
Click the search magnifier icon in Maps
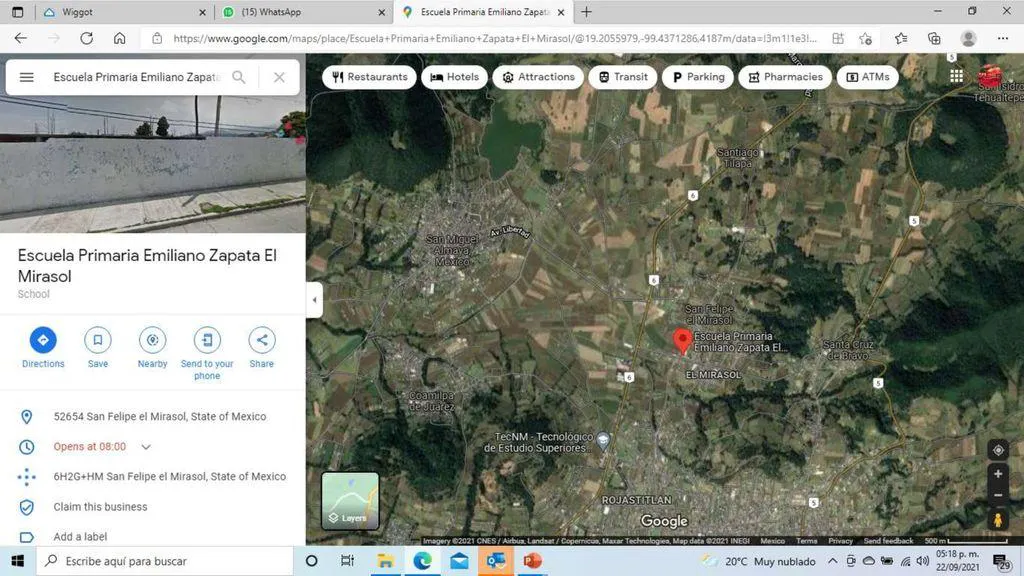tap(239, 77)
